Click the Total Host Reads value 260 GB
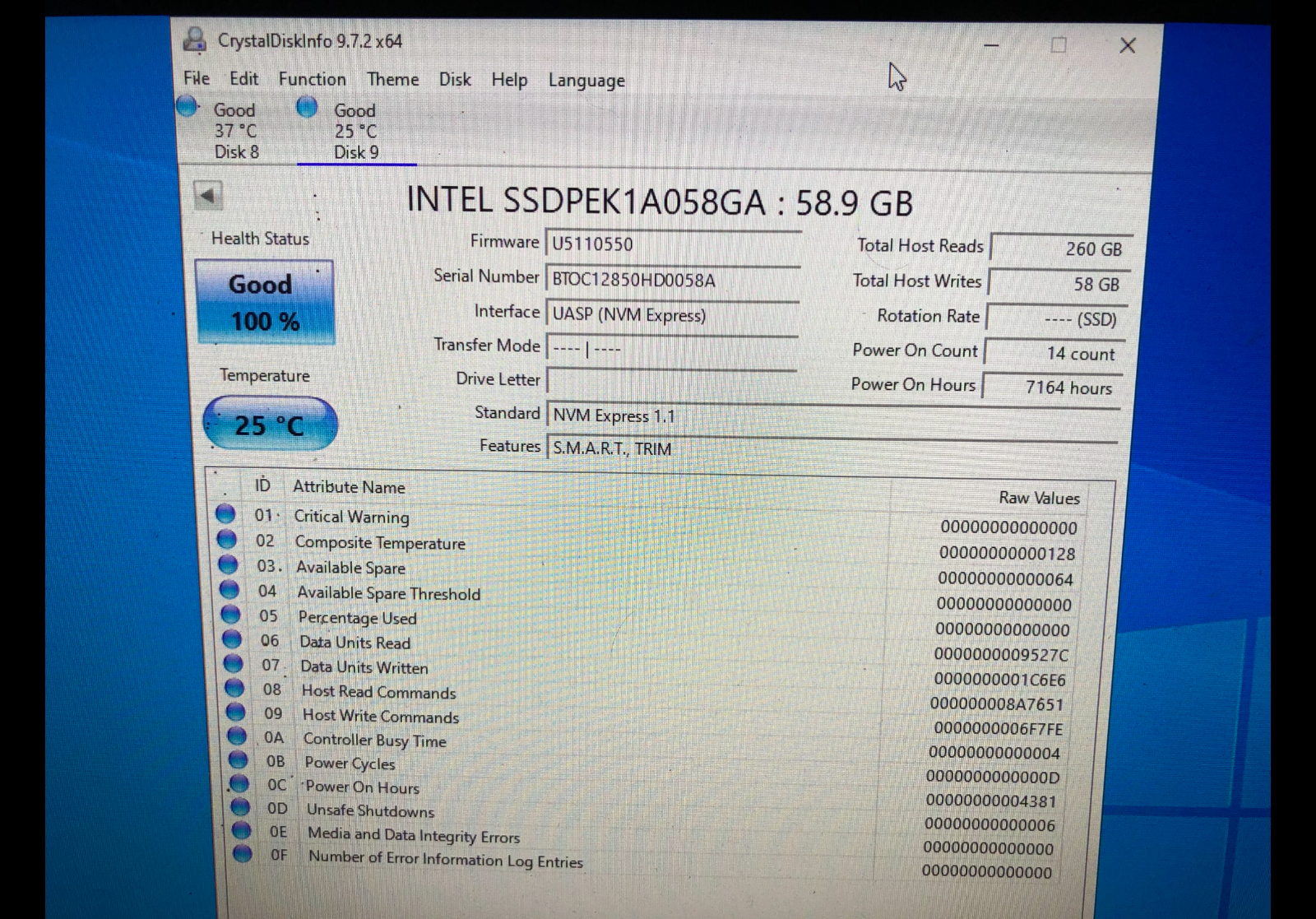Image resolution: width=1316 pixels, height=919 pixels. [1061, 248]
